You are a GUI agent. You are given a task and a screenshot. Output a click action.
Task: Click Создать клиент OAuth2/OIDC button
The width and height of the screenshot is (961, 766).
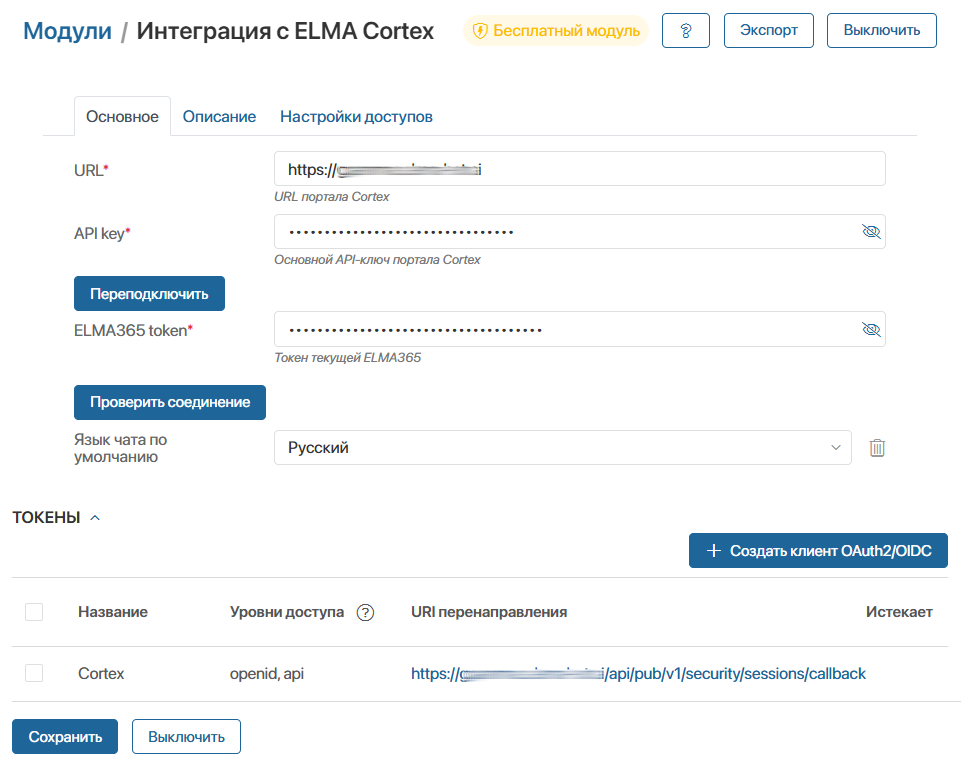coord(817,550)
